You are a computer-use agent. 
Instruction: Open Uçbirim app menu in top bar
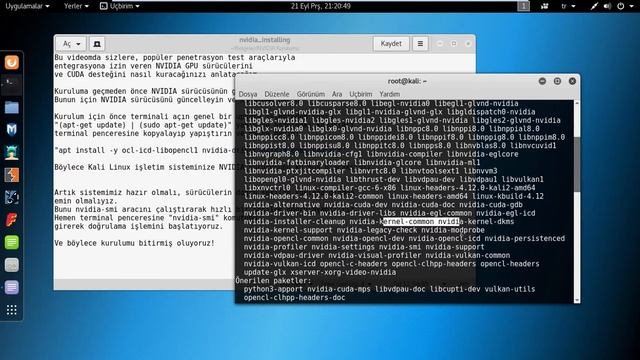[x=120, y=6]
